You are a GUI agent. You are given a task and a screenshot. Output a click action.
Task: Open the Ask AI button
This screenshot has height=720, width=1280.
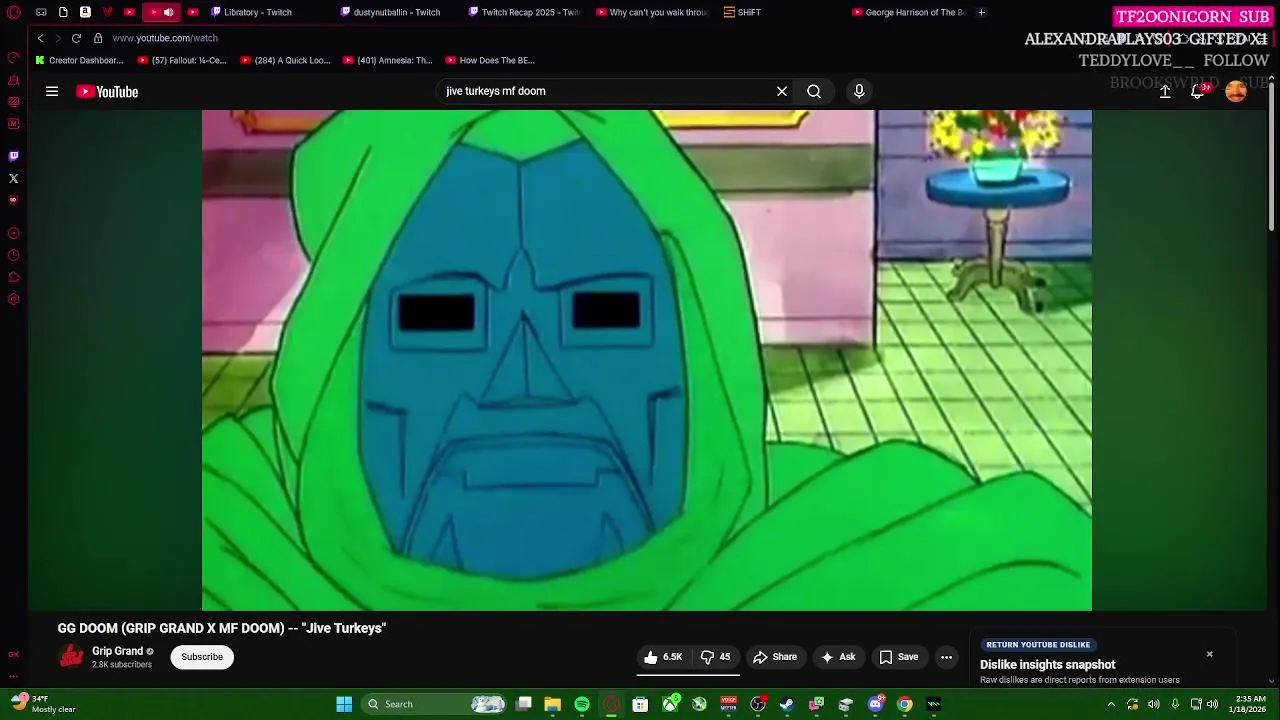pyautogui.click(x=838, y=657)
